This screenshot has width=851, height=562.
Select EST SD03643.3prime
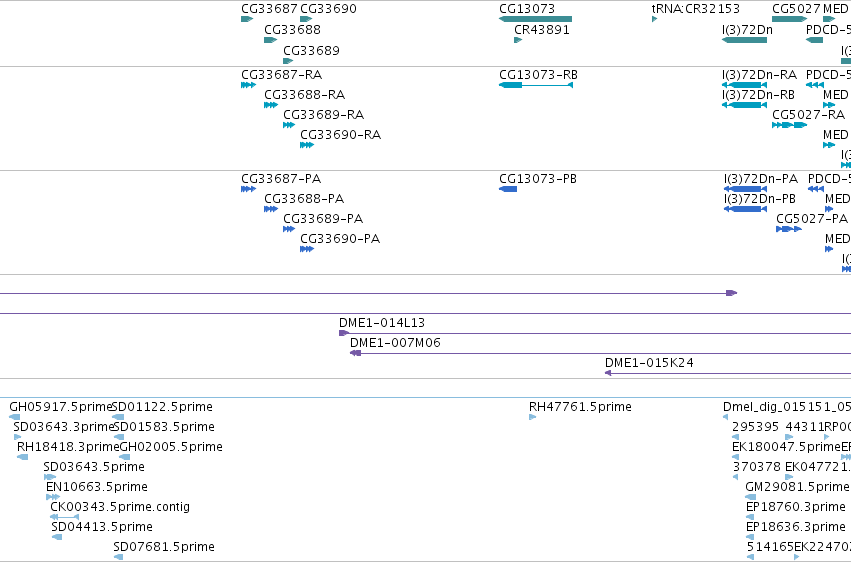pos(17,437)
